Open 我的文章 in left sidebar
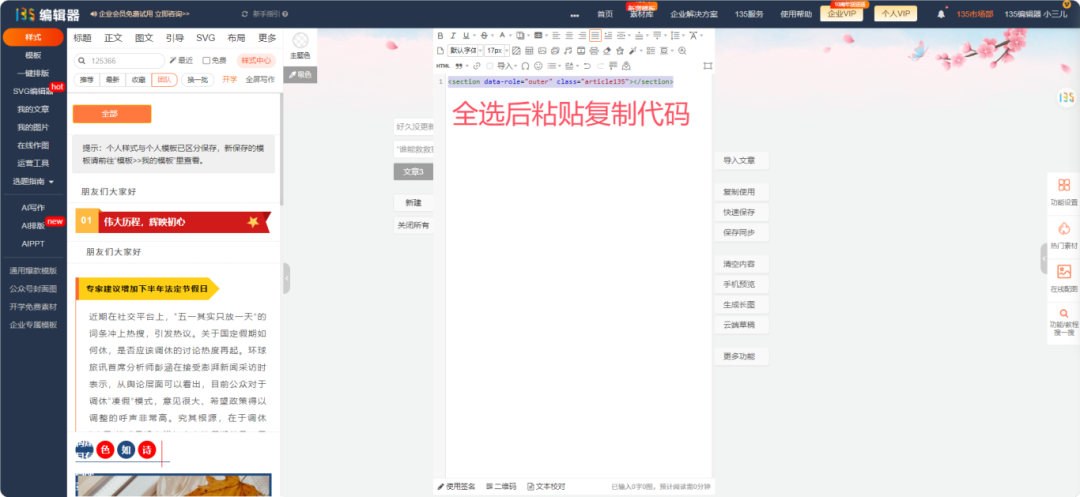 click(x=33, y=109)
